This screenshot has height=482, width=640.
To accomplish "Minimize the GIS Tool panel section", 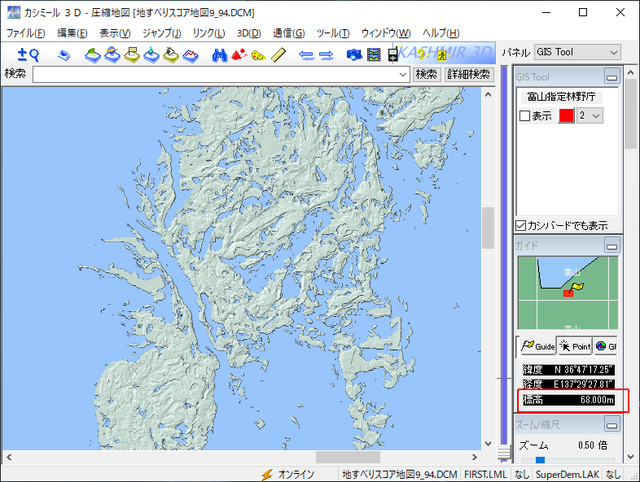I will [612, 76].
